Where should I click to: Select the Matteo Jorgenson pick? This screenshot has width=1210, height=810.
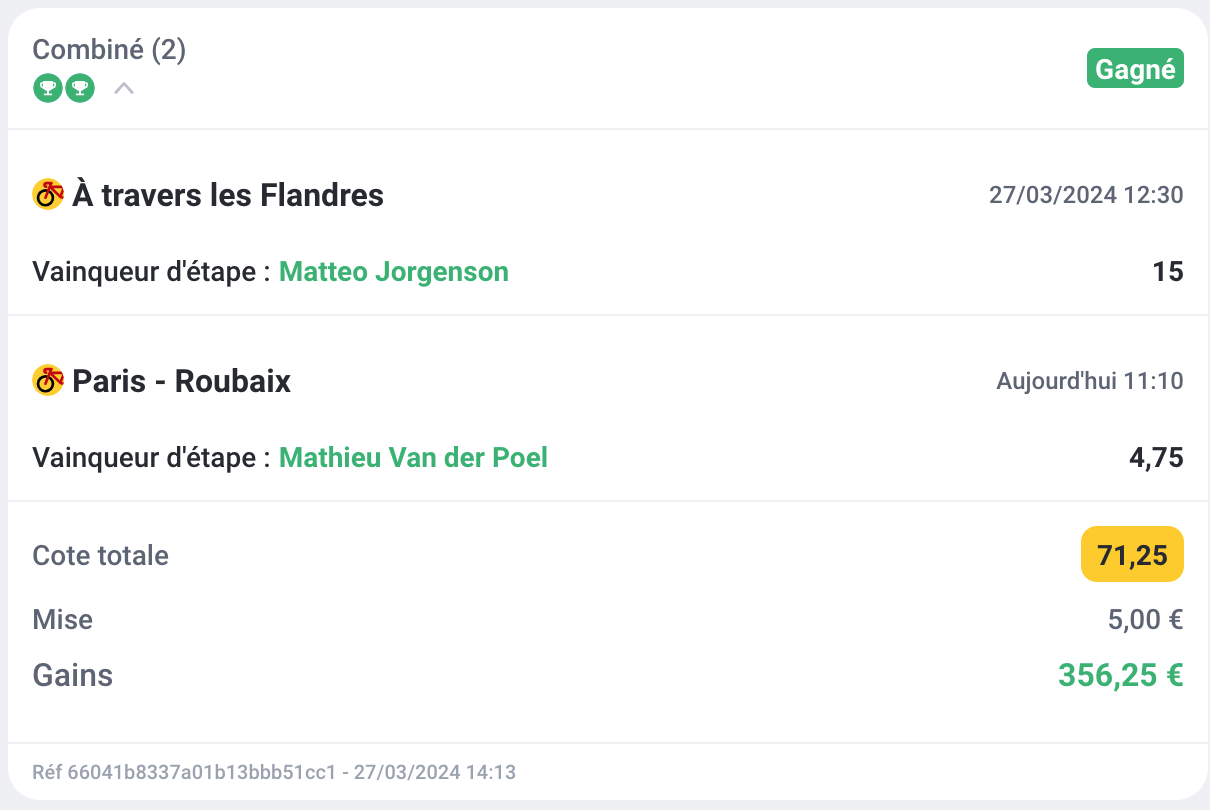coord(393,271)
